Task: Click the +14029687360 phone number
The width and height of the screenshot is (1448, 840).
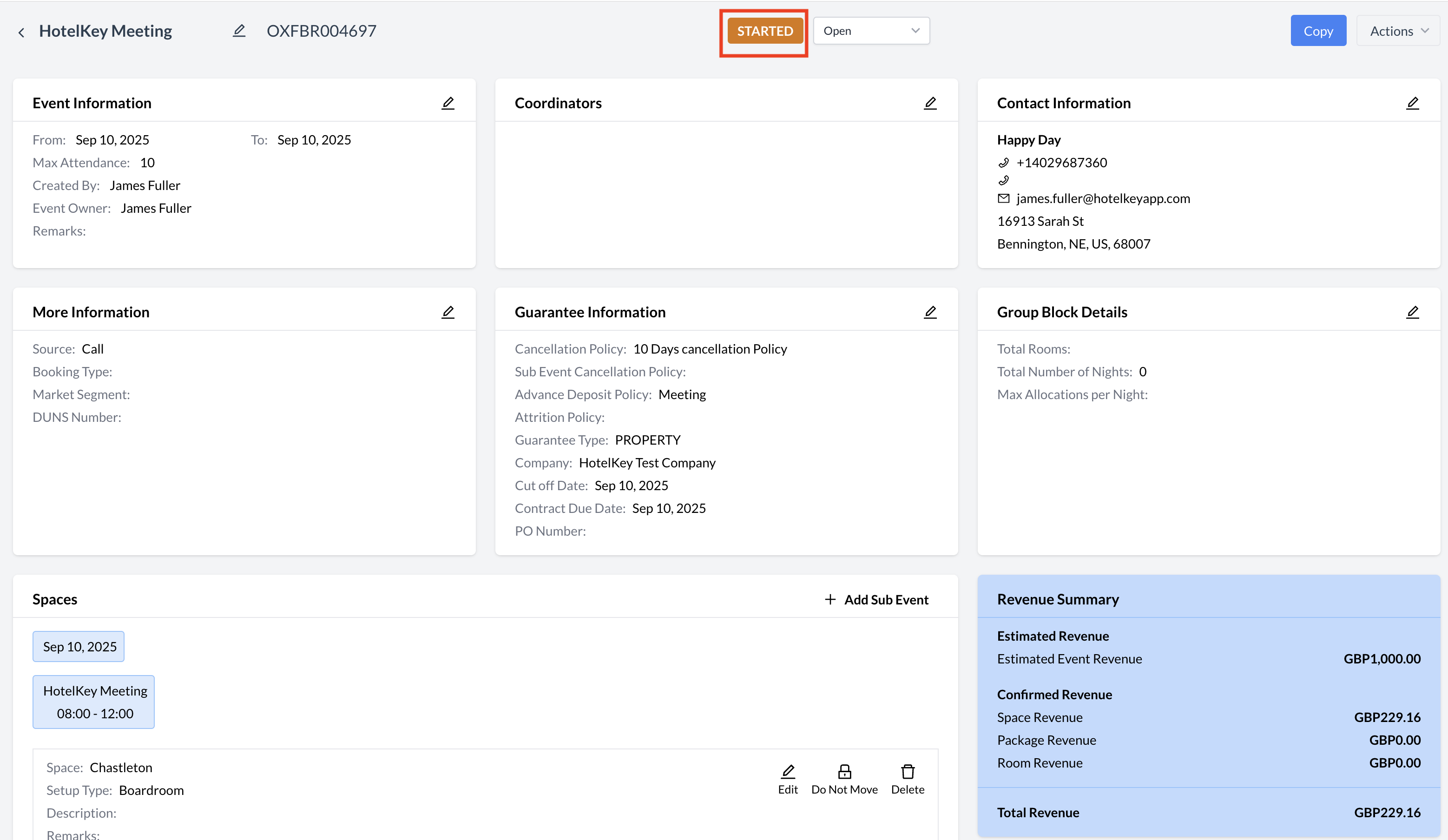Action: [1061, 163]
